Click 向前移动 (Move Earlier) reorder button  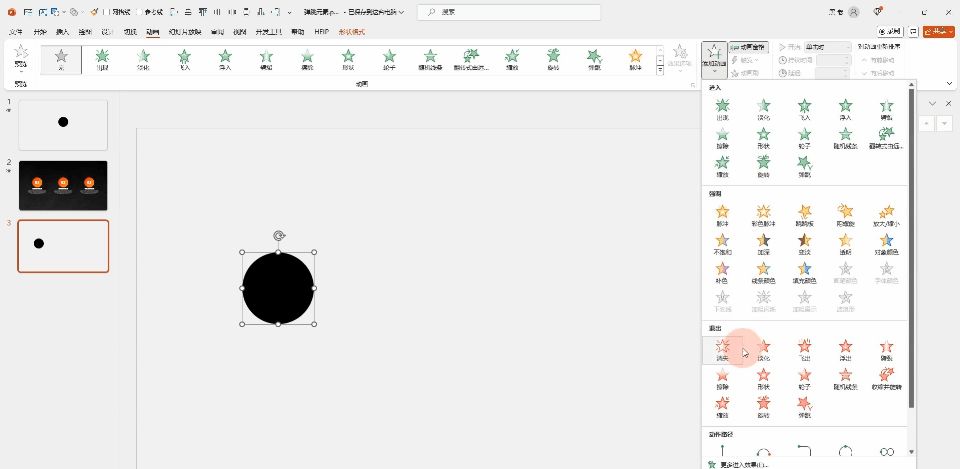(877, 60)
